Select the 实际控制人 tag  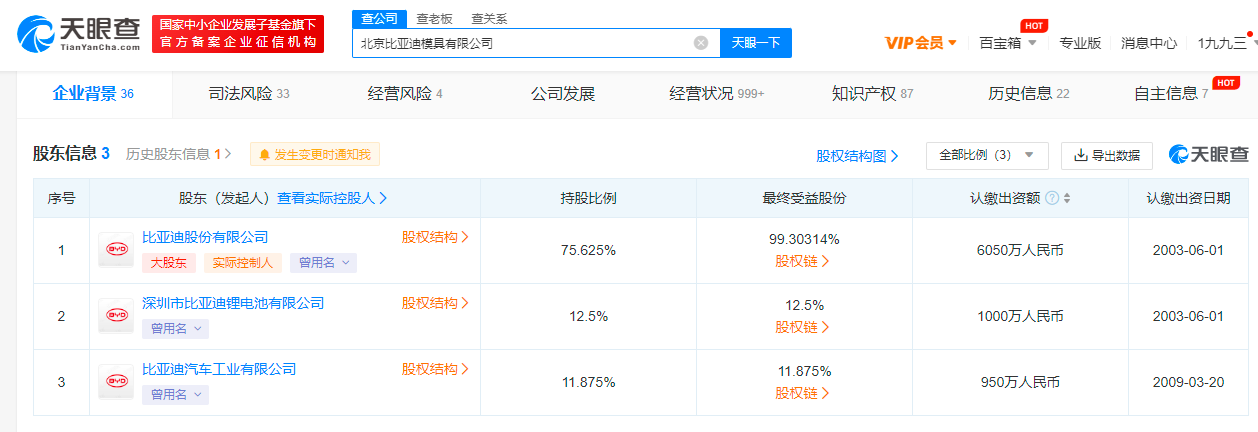243,263
